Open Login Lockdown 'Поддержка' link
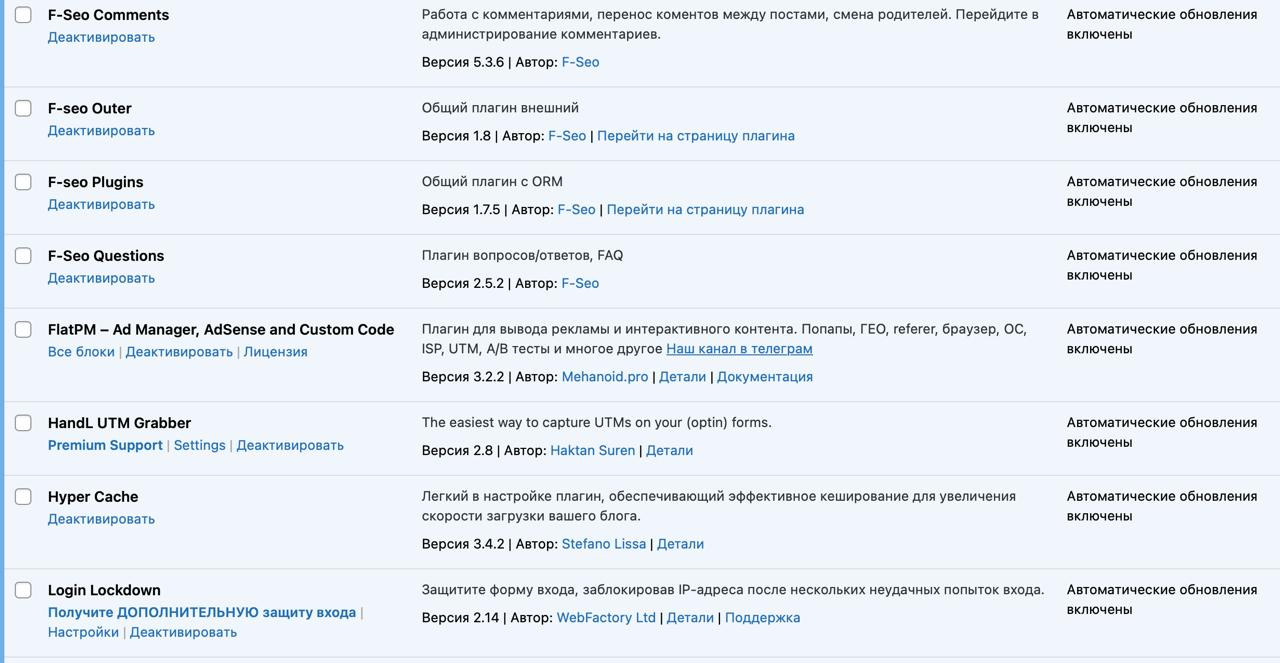Viewport: 1280px width, 663px height. (762, 618)
